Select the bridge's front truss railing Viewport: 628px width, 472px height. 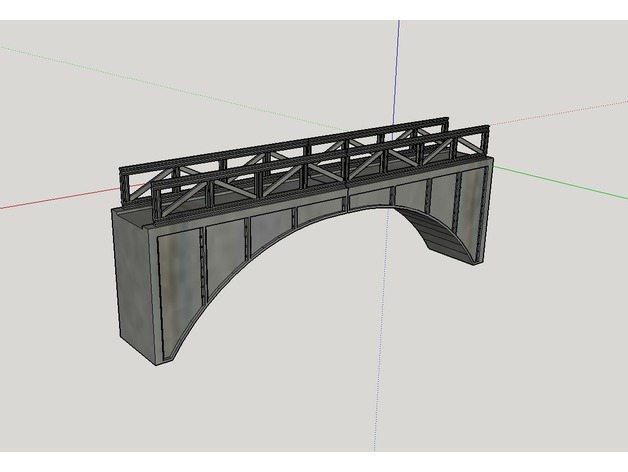(x=300, y=180)
